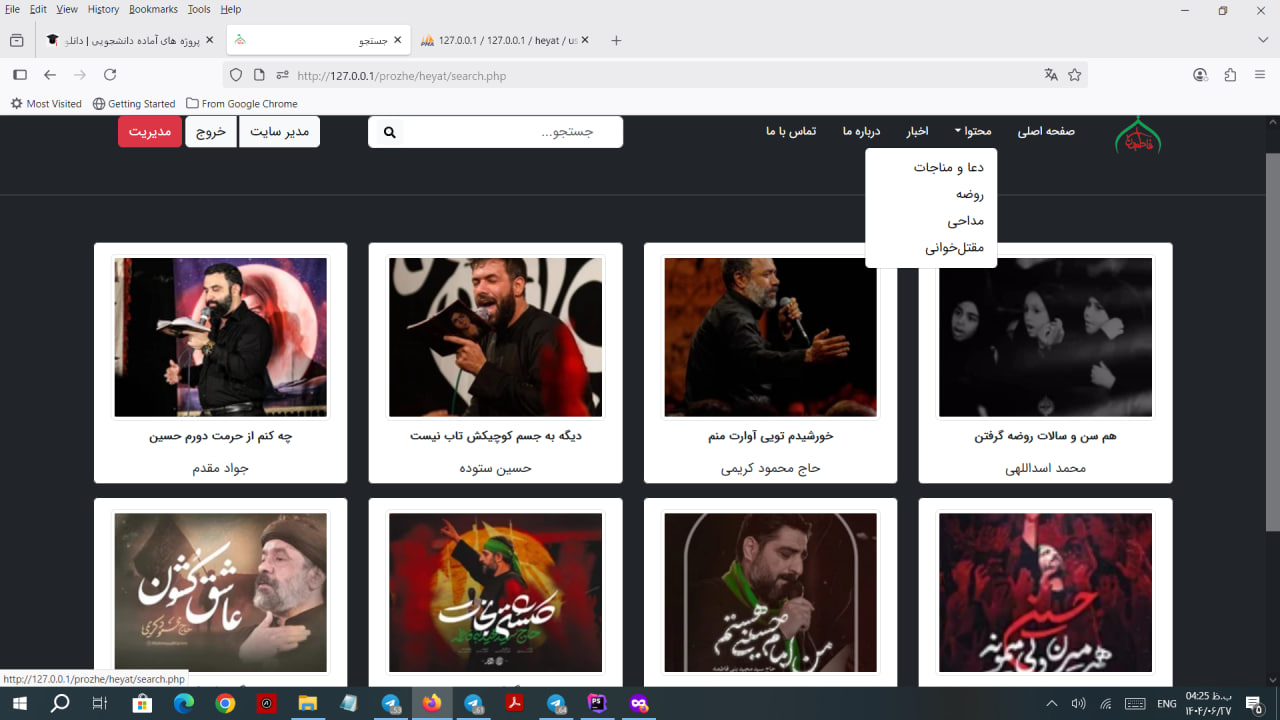Bookmark this page with the star icon
Screen dimensions: 1280x720
[1075, 75]
